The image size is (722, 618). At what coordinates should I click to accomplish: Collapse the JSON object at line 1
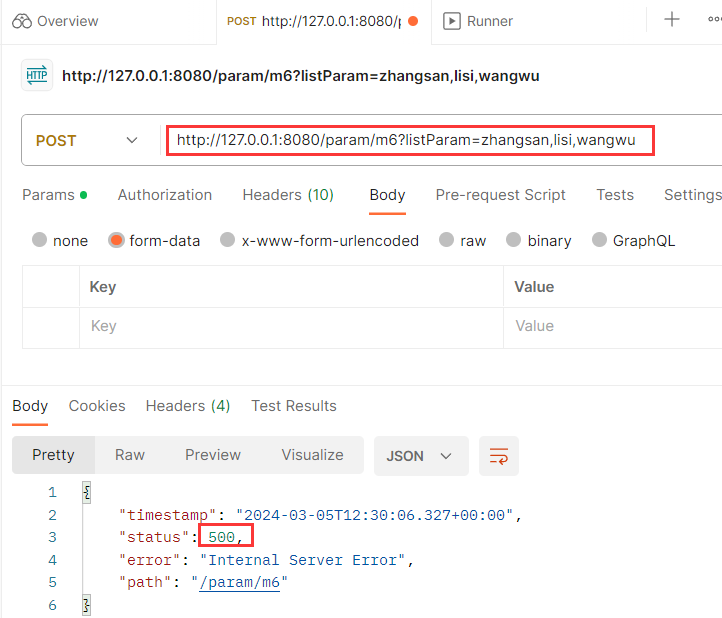point(87,493)
